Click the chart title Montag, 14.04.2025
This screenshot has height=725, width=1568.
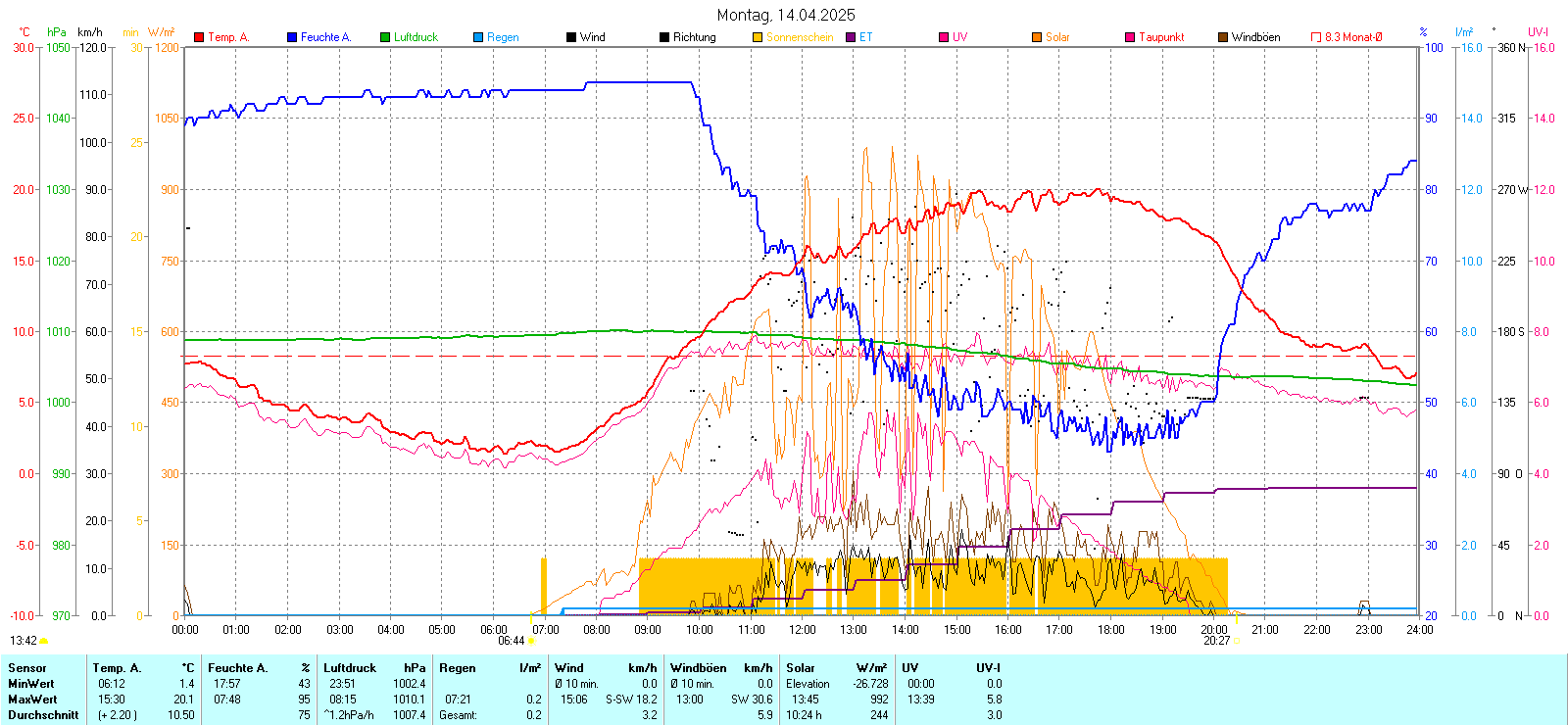pos(785,15)
